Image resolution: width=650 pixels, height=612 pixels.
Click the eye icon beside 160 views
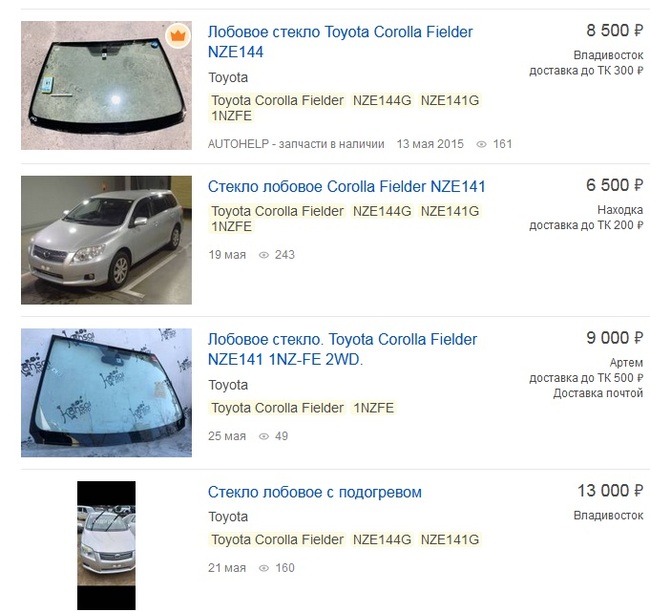[x=264, y=569]
